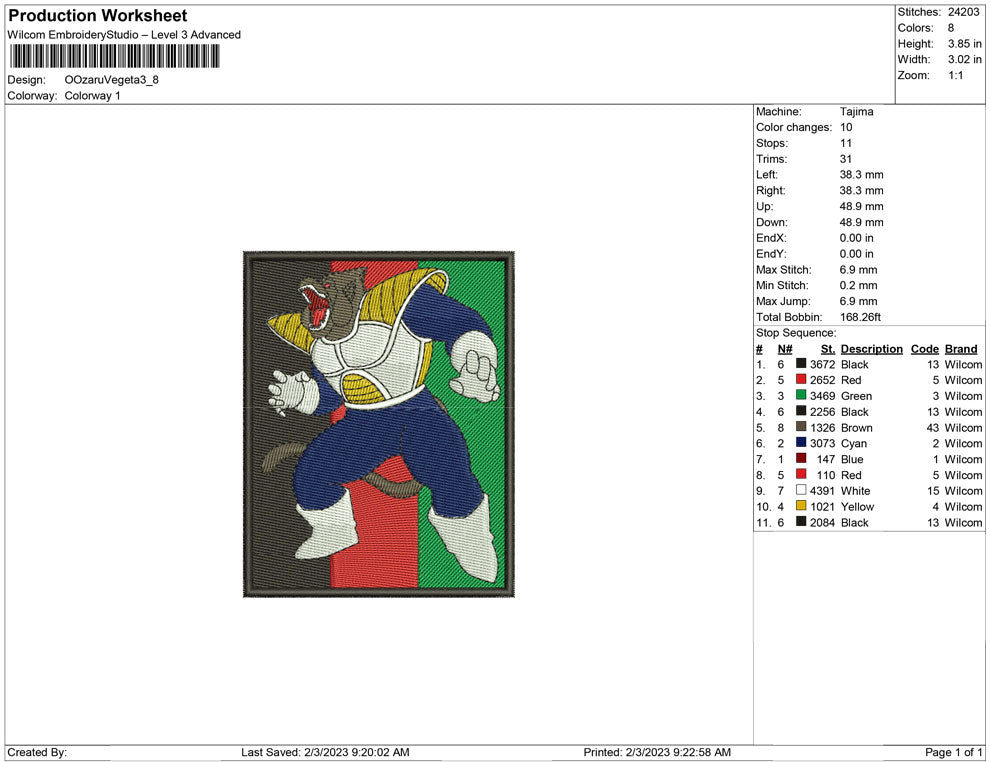The width and height of the screenshot is (990, 762).
Task: Click the 'Color changes:' label
Action: 794,128
